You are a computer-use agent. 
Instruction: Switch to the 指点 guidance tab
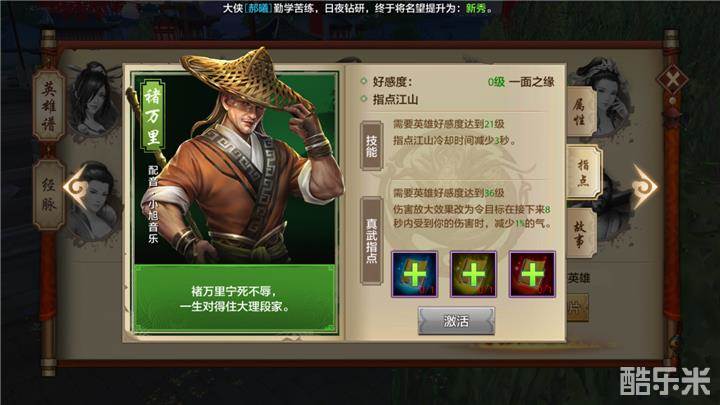[583, 173]
